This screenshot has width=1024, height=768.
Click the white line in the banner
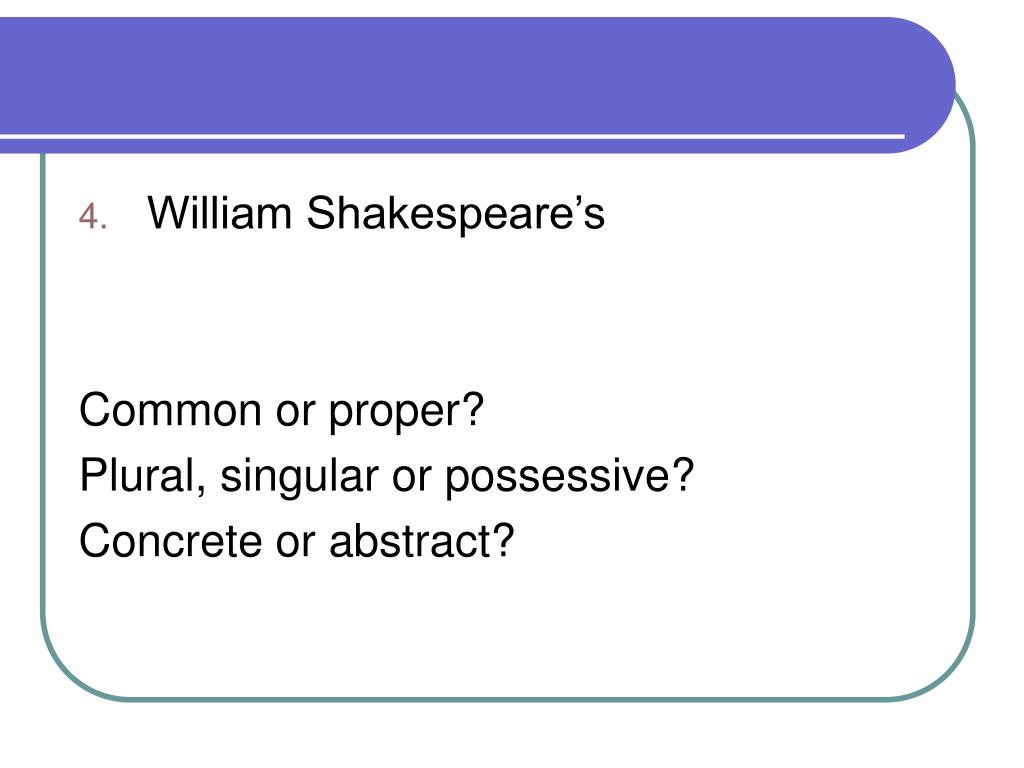(452, 136)
